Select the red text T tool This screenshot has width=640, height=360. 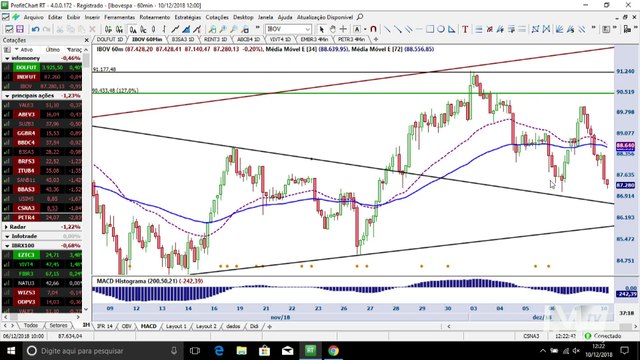[x=465, y=29]
